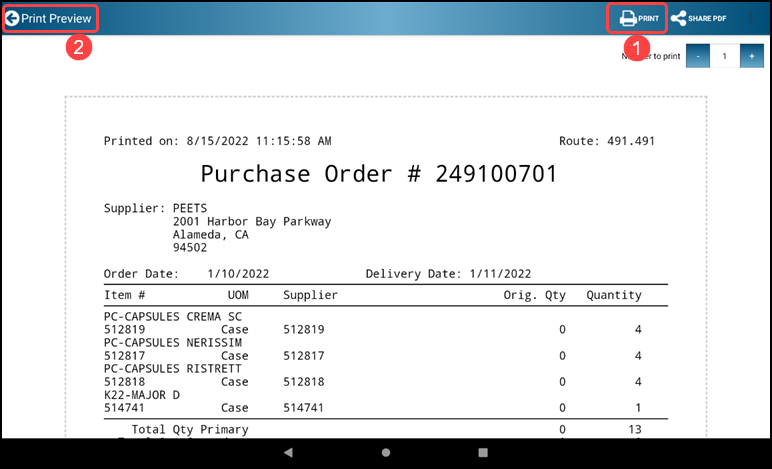Click the Route: 491.491 text
Viewport: 772px width, 469px height.
[x=607, y=141]
